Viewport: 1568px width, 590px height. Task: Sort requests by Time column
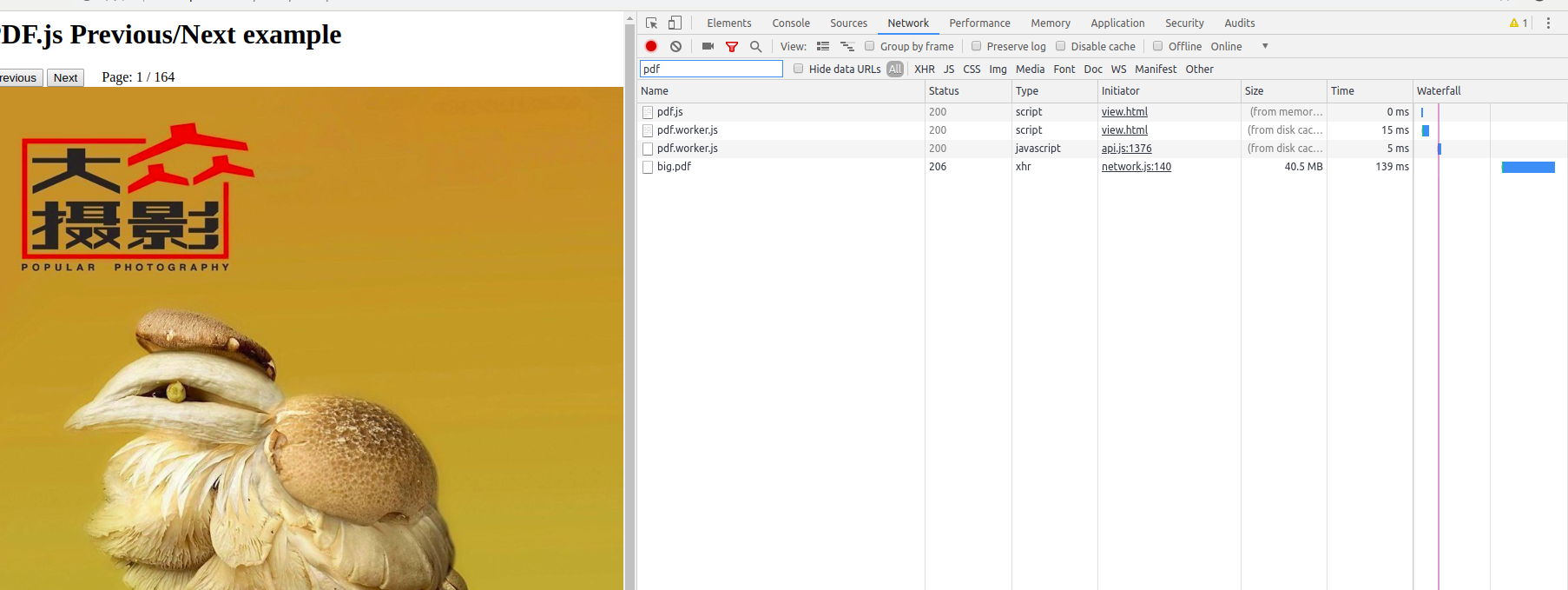click(1369, 90)
